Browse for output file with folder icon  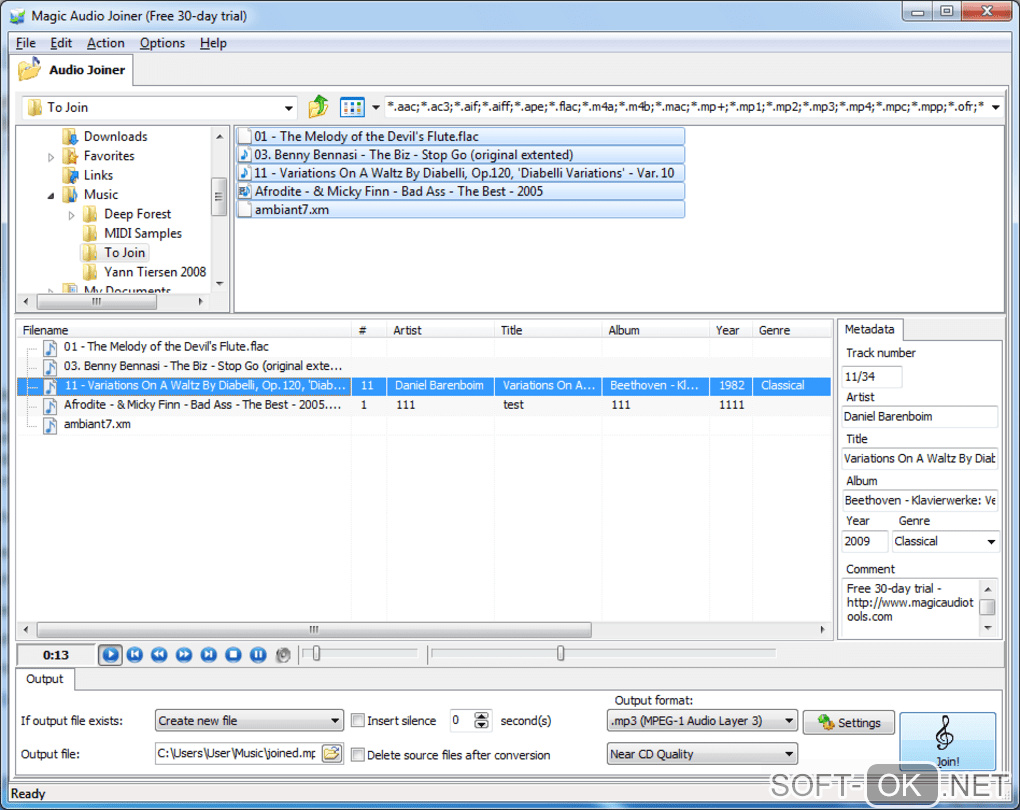(331, 754)
